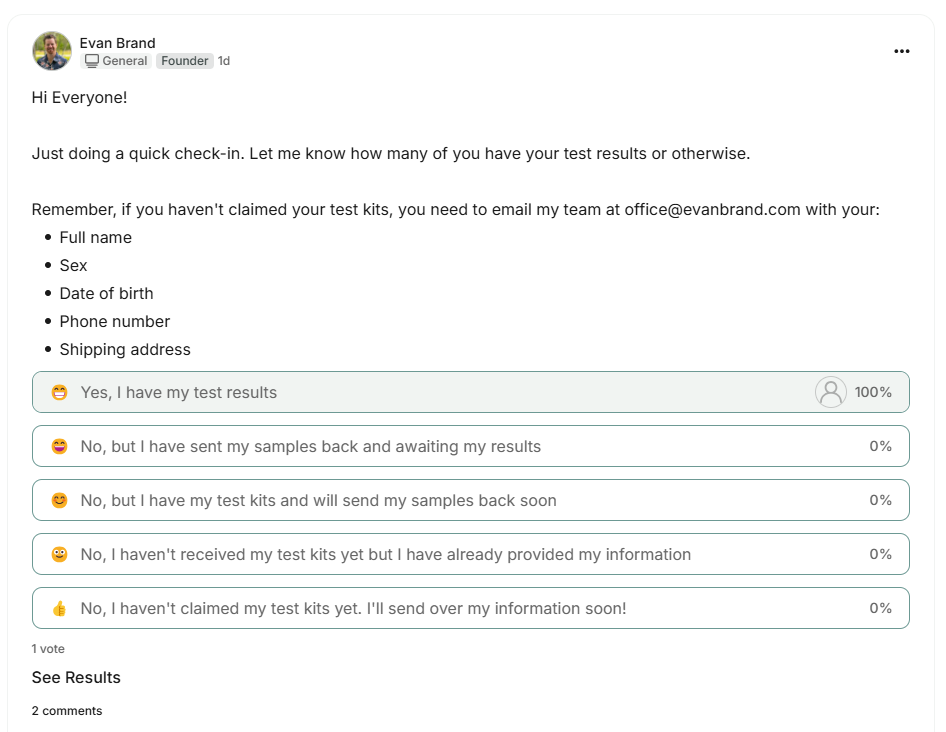
Task: Click '1 vote' to view voters
Action: [x=49, y=648]
